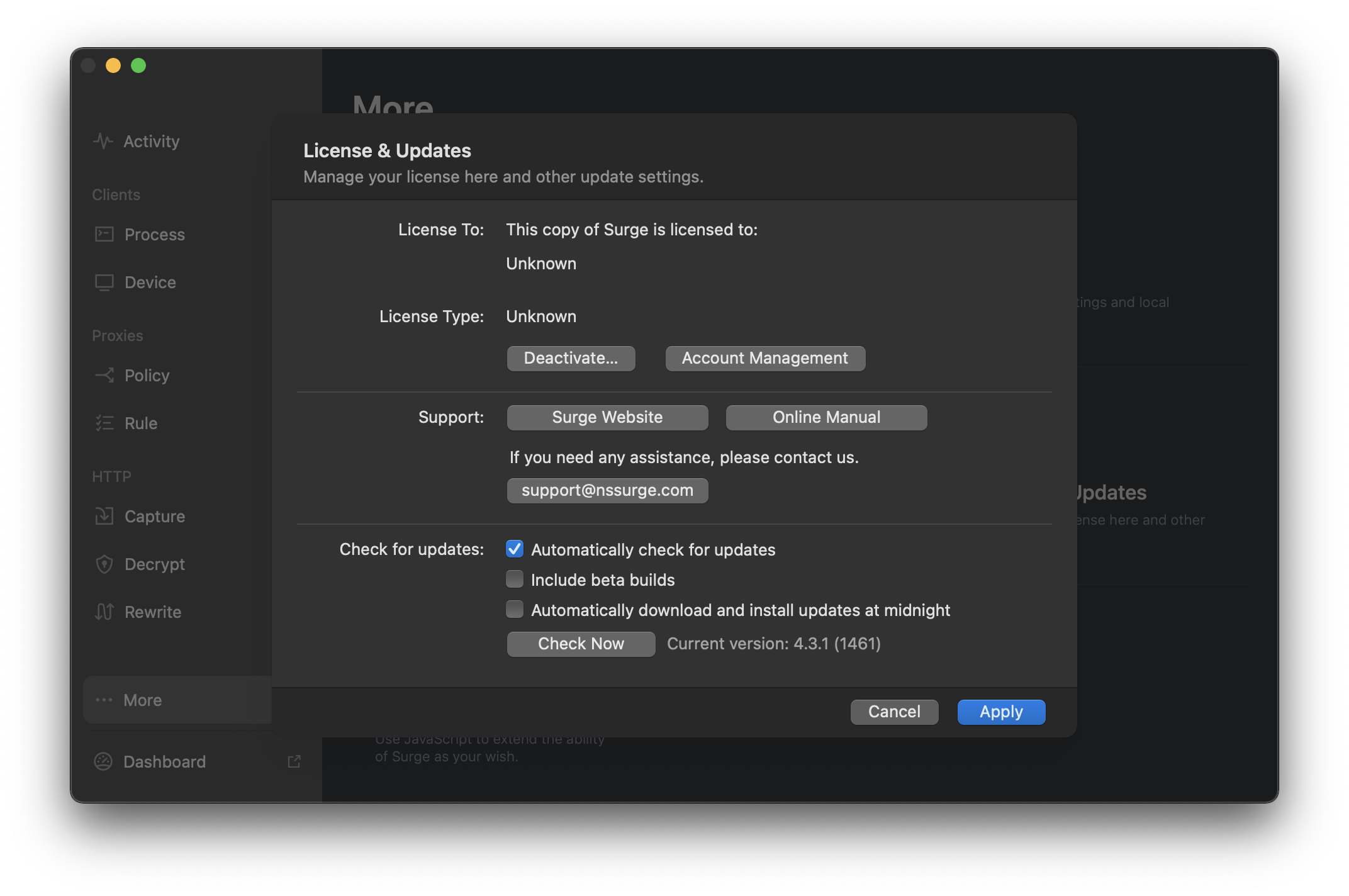
Task: Enable automatic download and install at midnight
Action: [515, 610]
